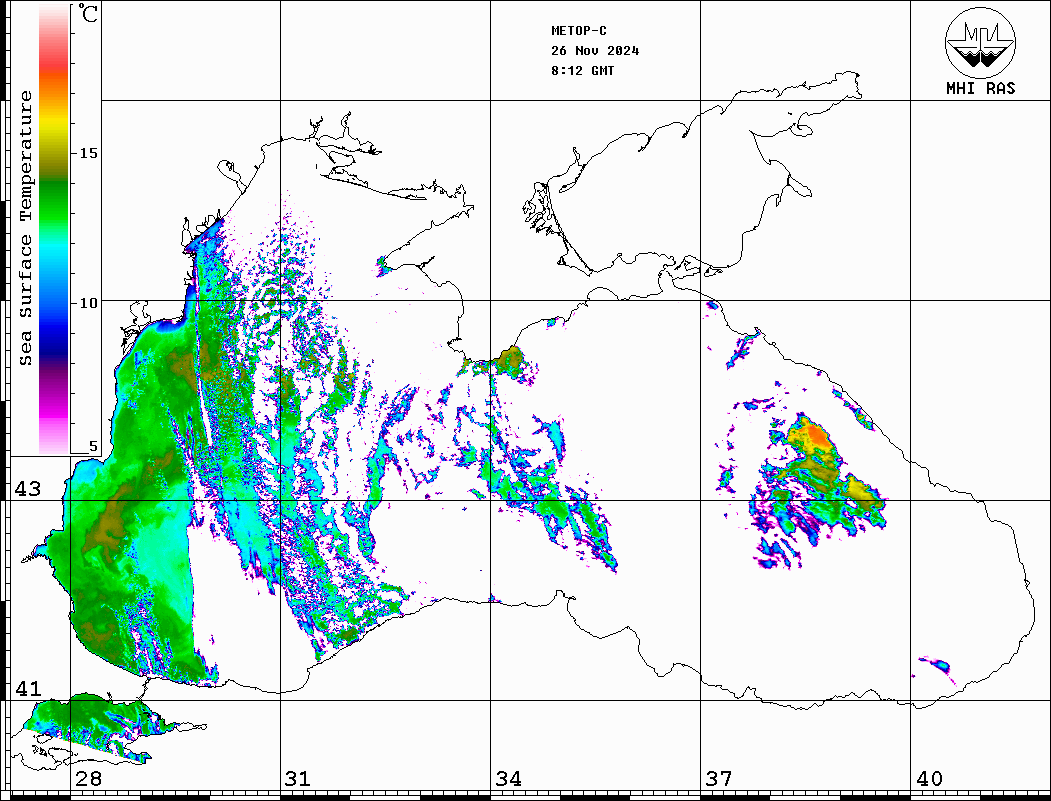Click the "Sea Surface Temperature" vertical label
1051x801 pixels.
(x=25, y=229)
